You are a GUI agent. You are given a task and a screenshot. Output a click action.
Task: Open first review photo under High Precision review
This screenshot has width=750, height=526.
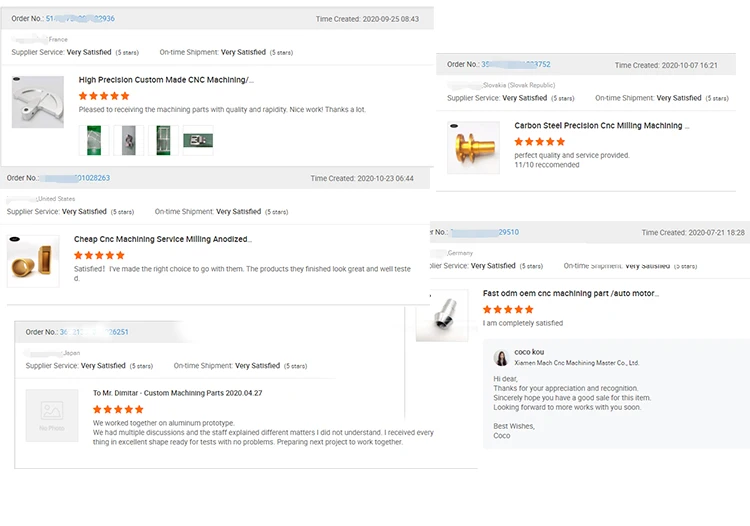(x=94, y=140)
